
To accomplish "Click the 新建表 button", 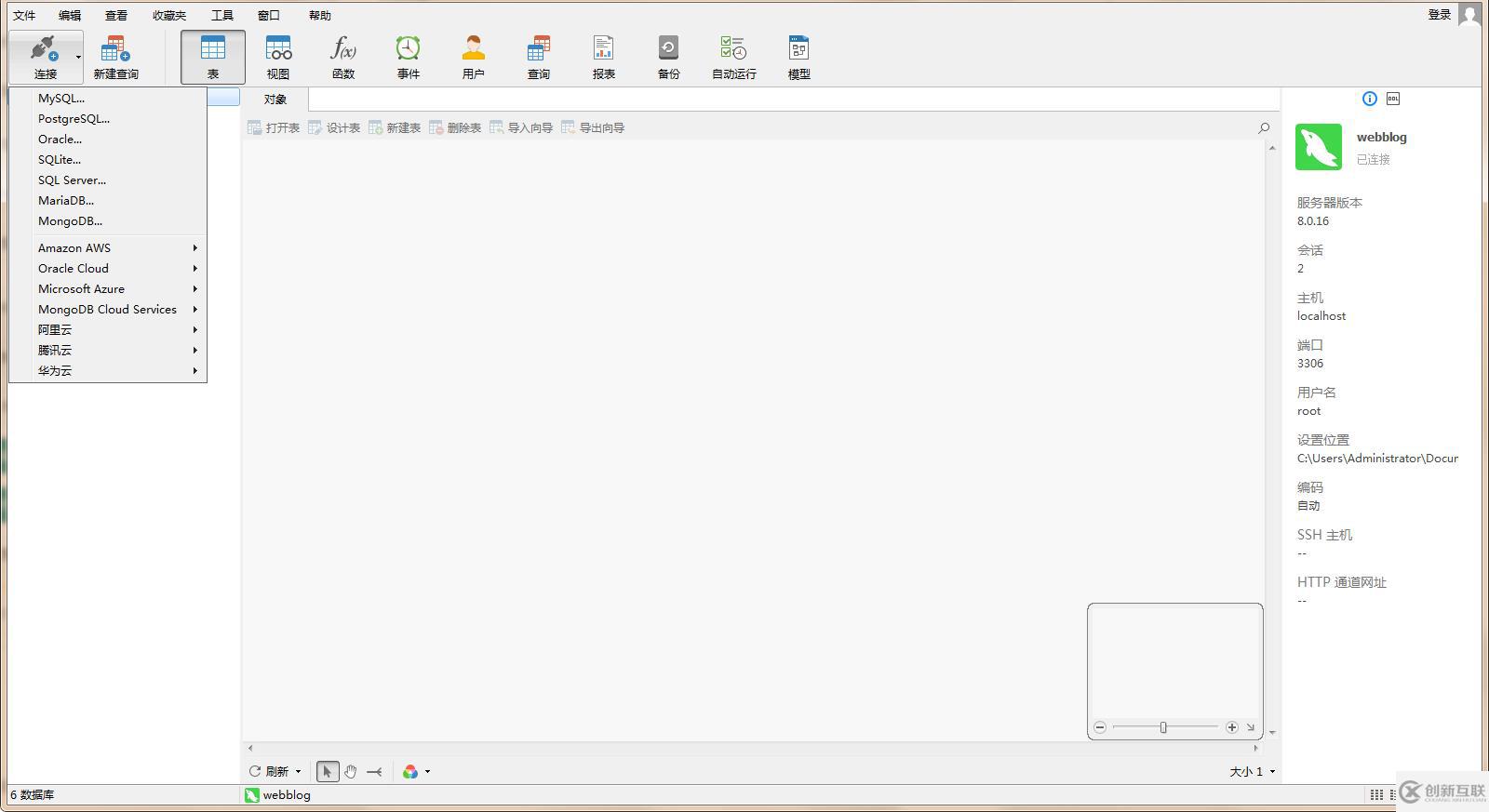I will click(x=395, y=127).
